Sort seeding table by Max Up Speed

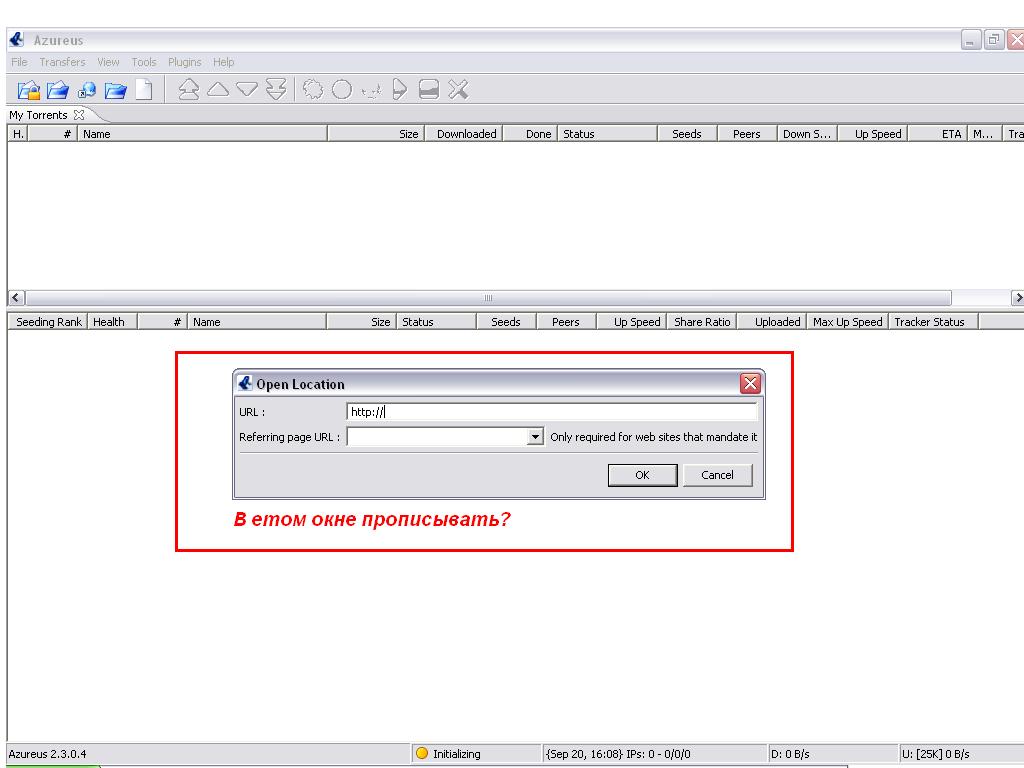click(848, 322)
